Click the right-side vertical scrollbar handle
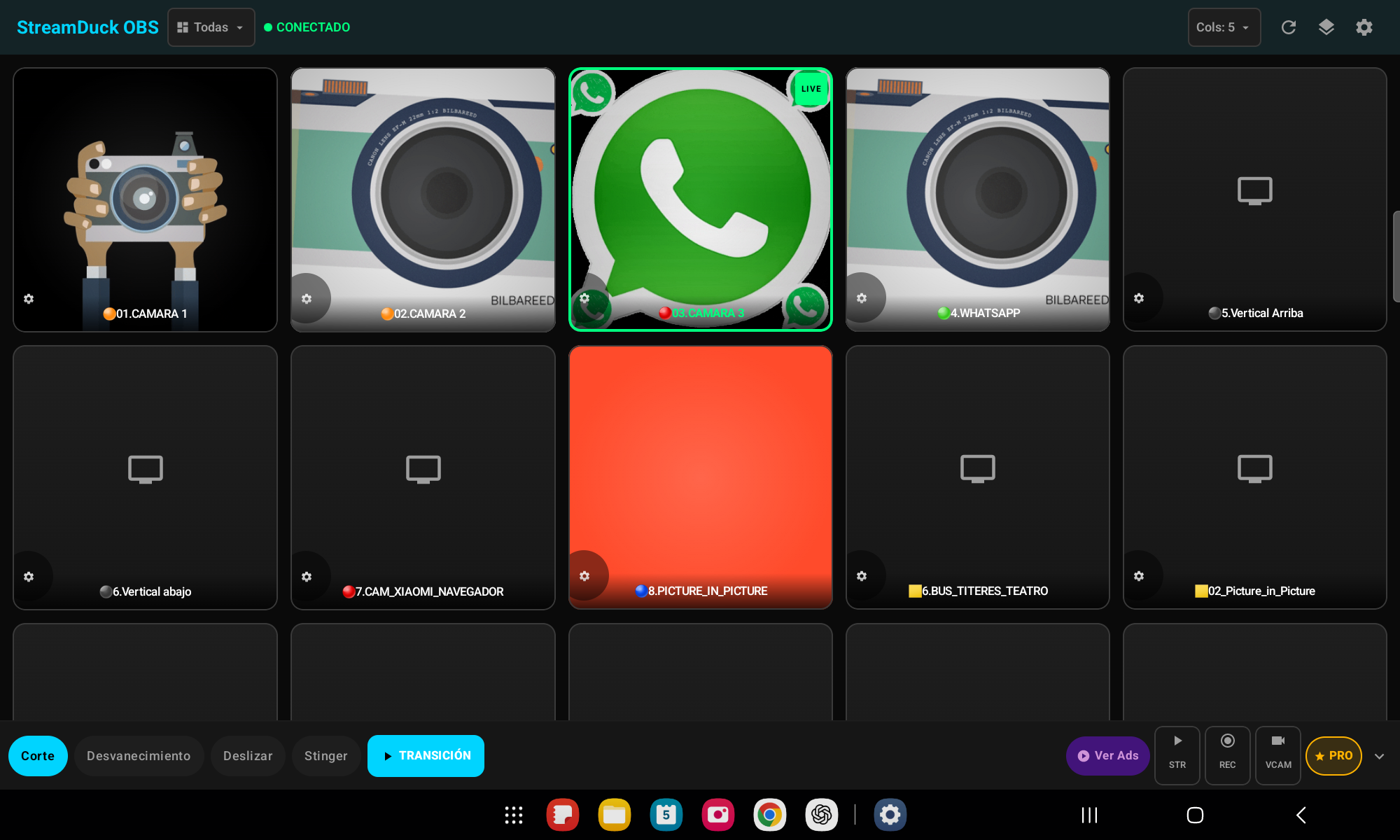This screenshot has width=1400, height=840. 1396,255
